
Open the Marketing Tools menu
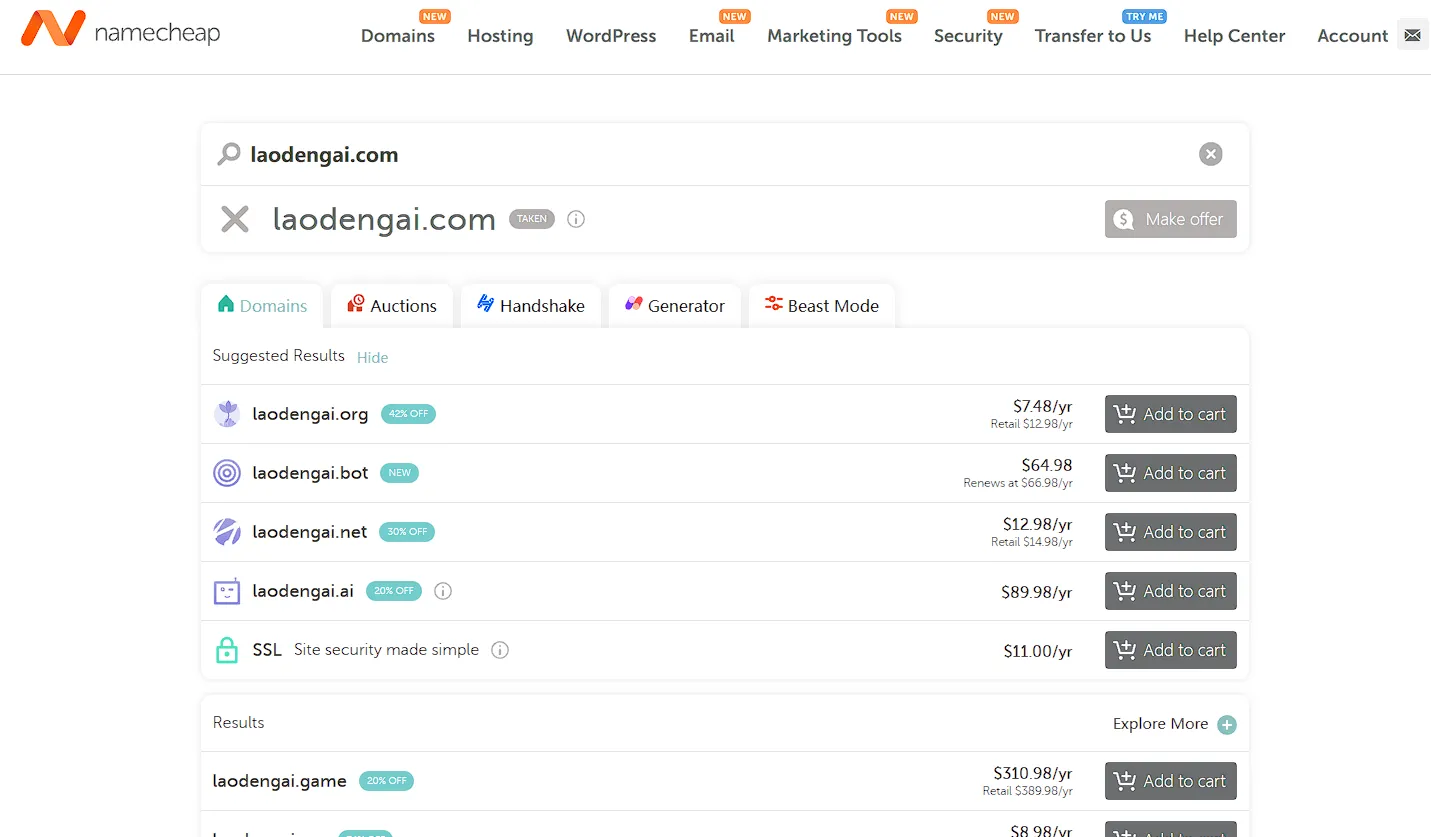pyautogui.click(x=834, y=36)
